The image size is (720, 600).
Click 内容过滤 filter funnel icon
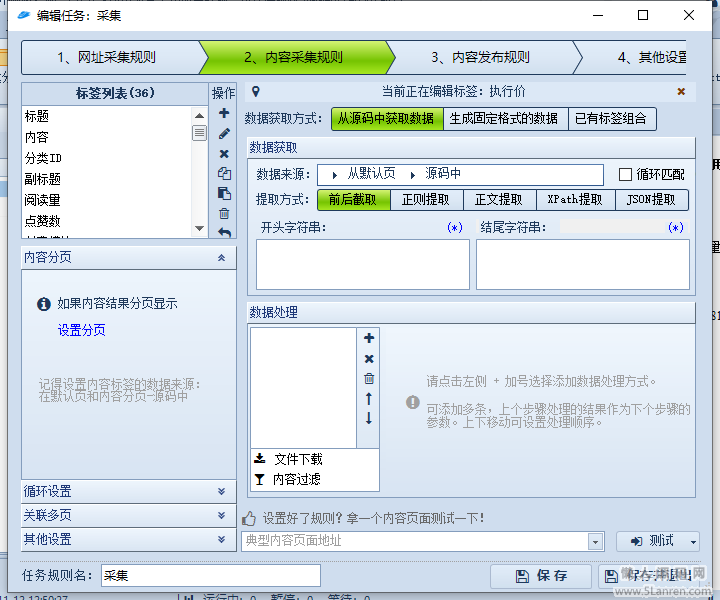(x=259, y=479)
